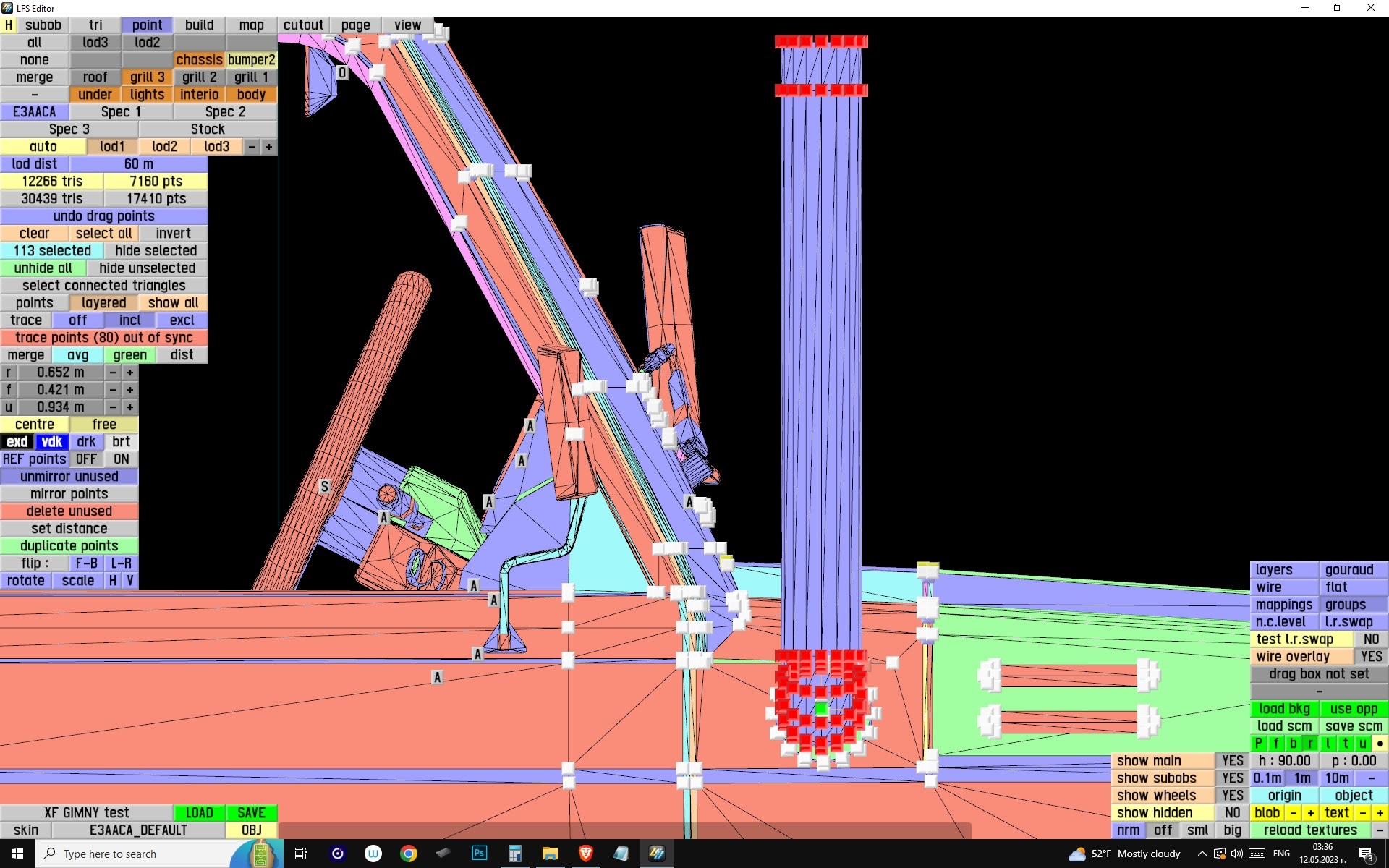The image size is (1389, 868).
Task: Switch to the build mode tab
Action: coord(199,25)
